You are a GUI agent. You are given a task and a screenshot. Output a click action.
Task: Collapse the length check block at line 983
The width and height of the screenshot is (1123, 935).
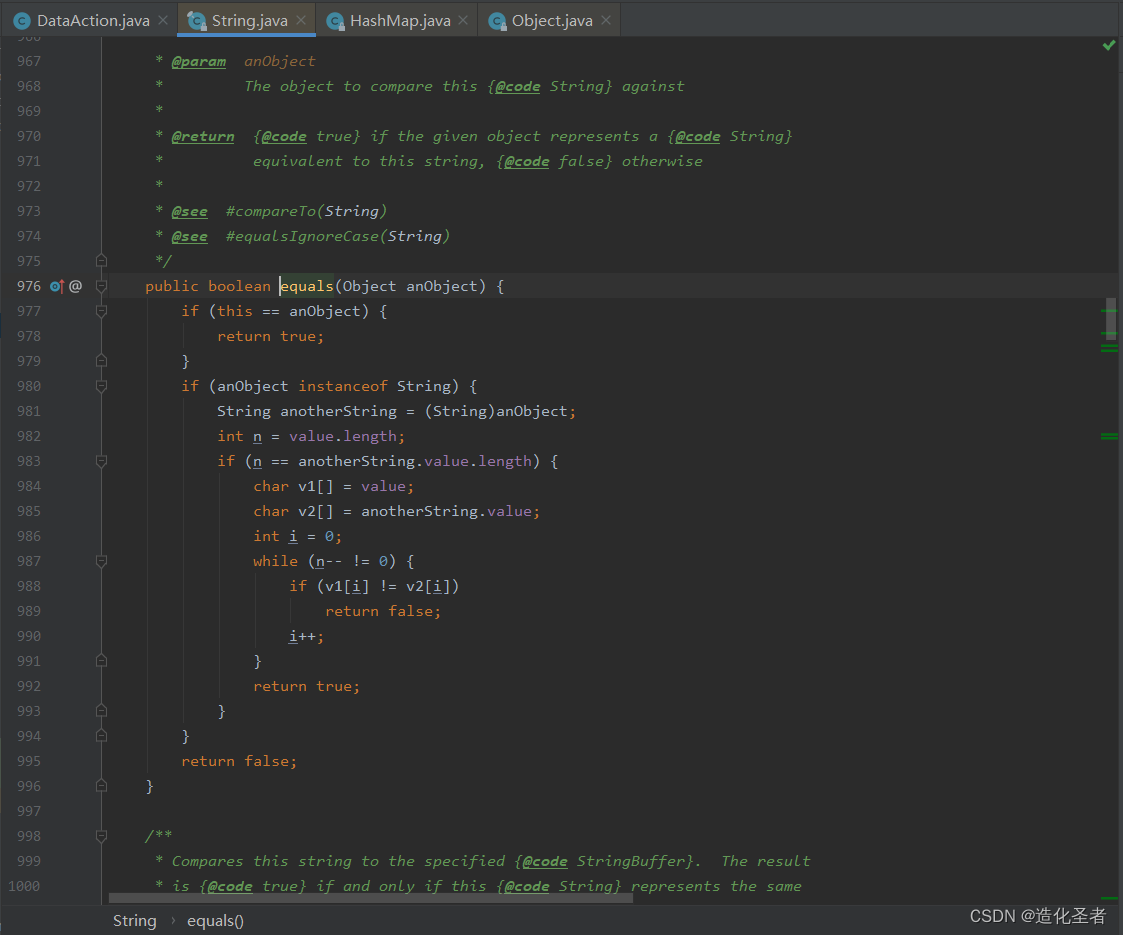(102, 461)
